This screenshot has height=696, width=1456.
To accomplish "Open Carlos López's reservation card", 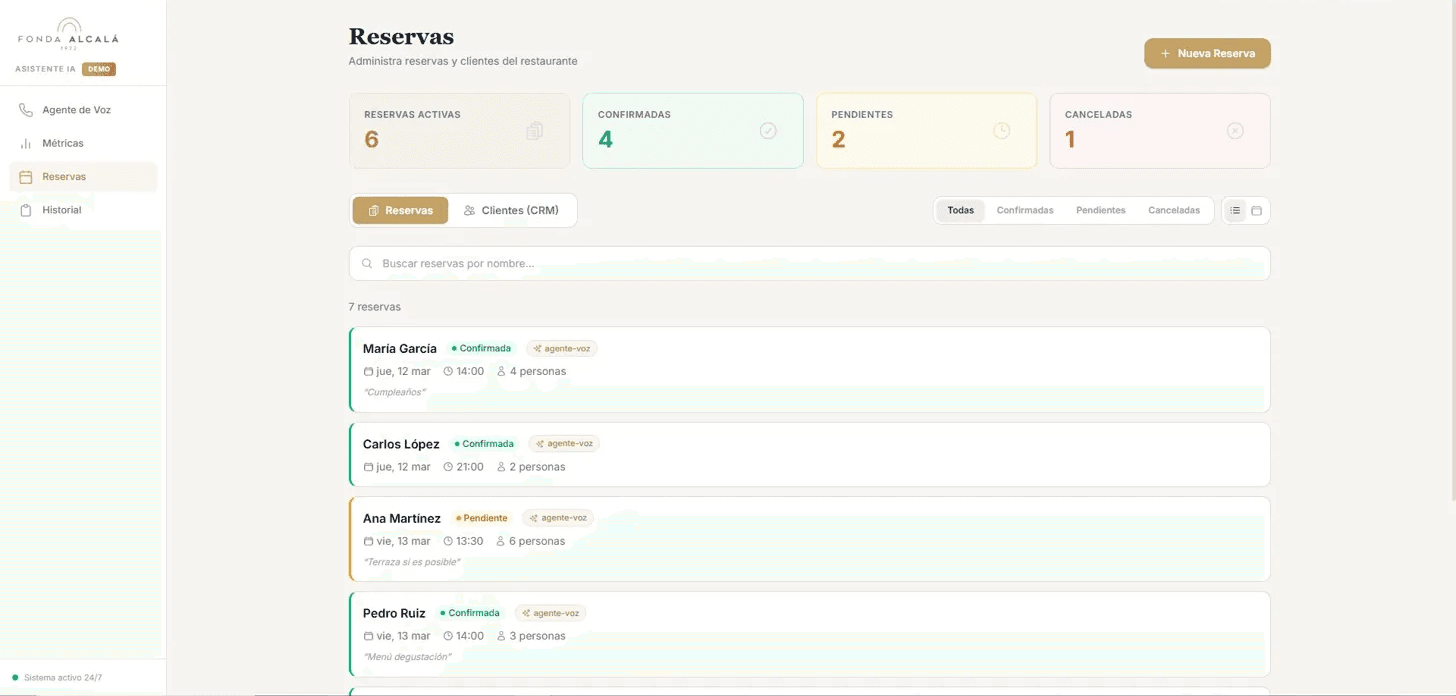I will (x=809, y=455).
